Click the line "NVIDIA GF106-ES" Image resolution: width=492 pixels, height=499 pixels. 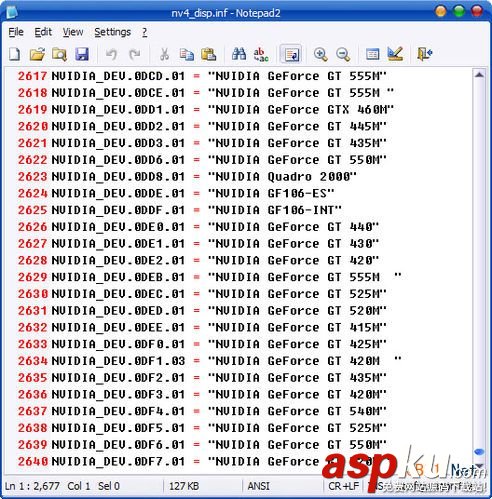(x=193, y=193)
